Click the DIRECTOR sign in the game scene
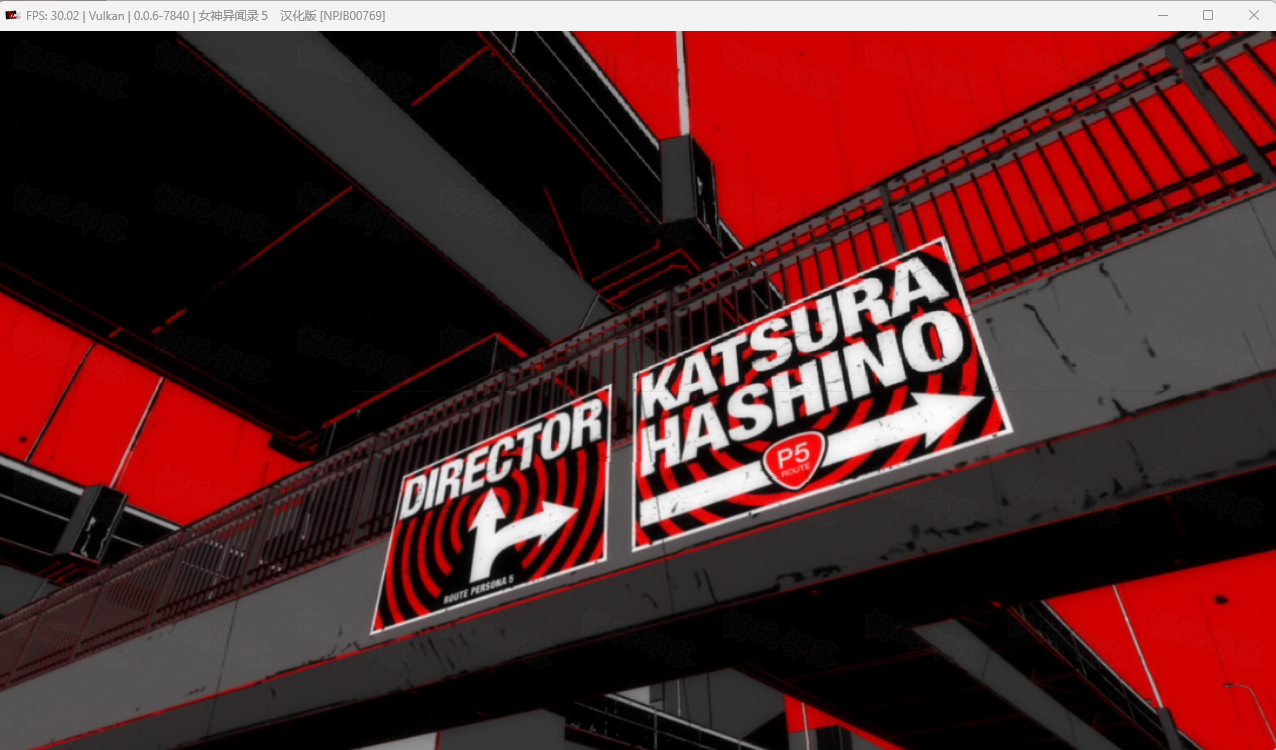1276x750 pixels. coord(491,510)
